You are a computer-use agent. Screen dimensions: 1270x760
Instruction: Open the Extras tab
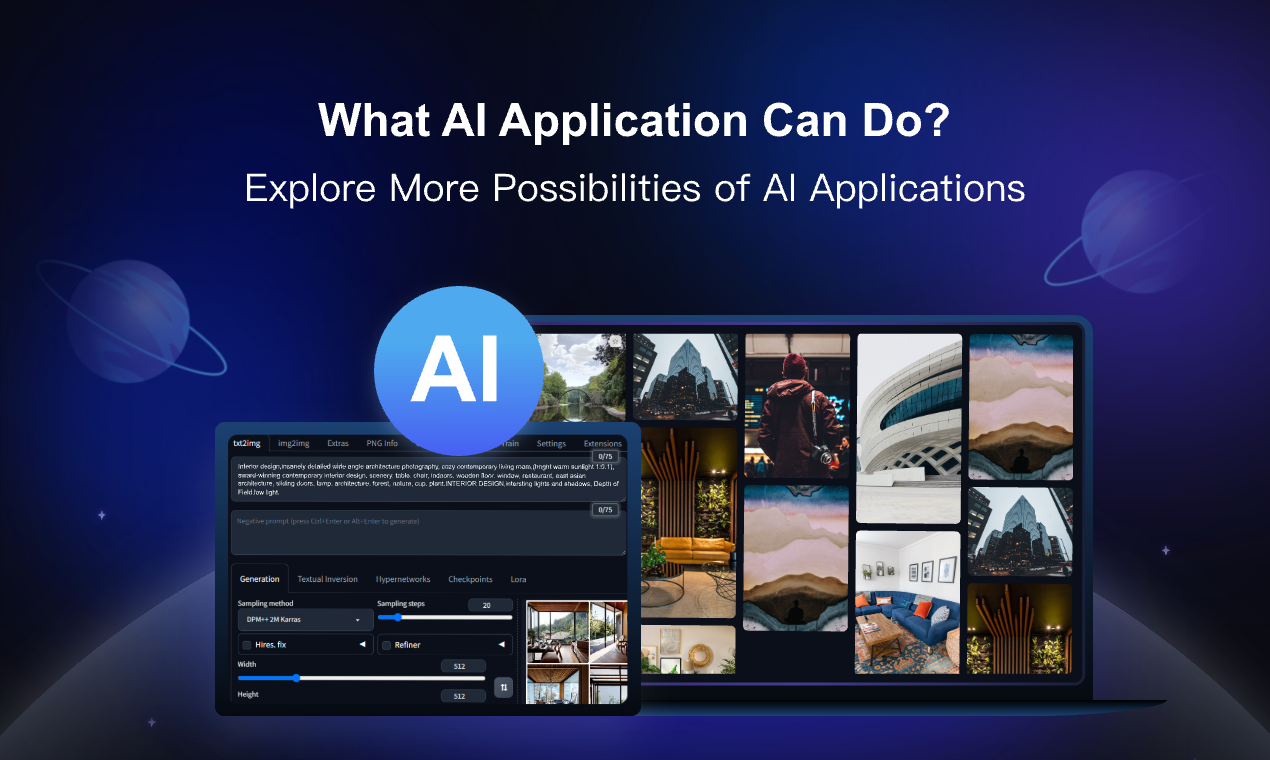(338, 443)
